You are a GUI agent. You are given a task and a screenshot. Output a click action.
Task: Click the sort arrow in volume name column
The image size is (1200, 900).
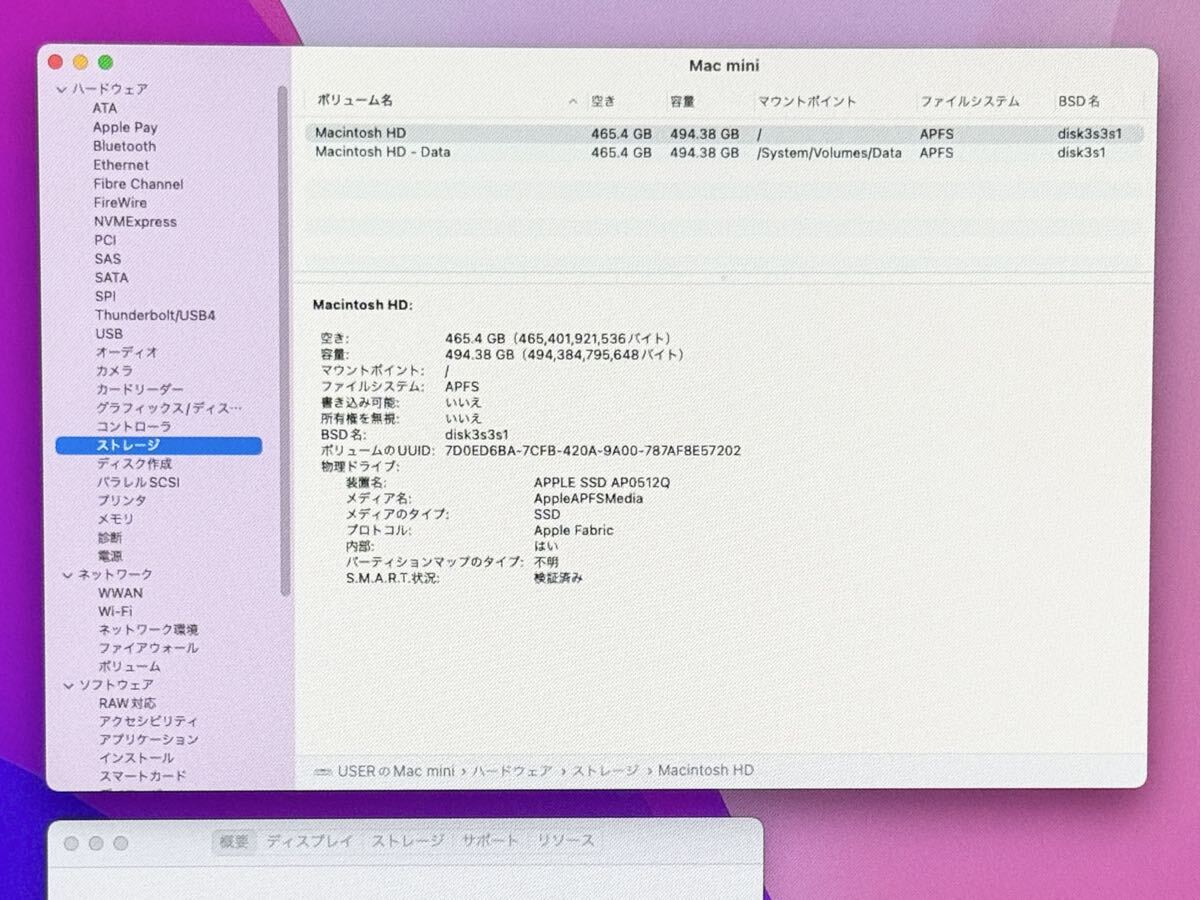click(573, 101)
